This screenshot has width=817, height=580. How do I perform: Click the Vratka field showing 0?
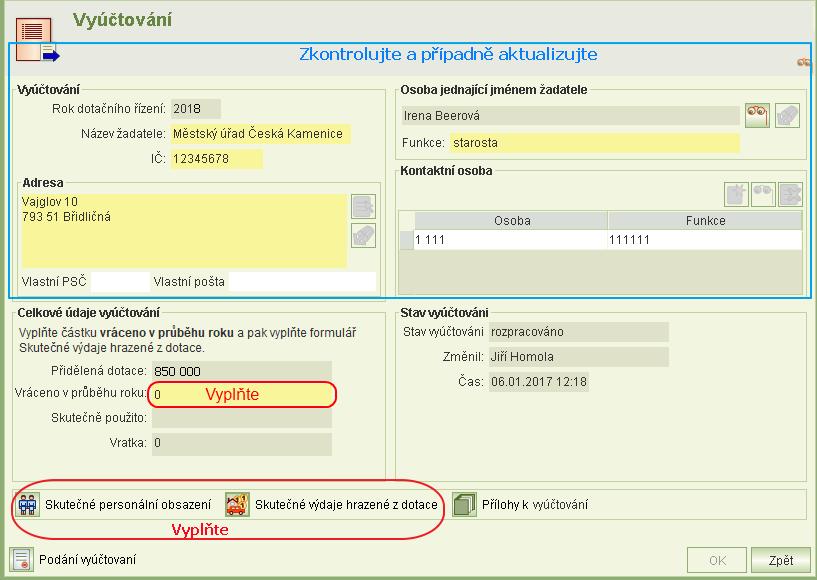242,445
